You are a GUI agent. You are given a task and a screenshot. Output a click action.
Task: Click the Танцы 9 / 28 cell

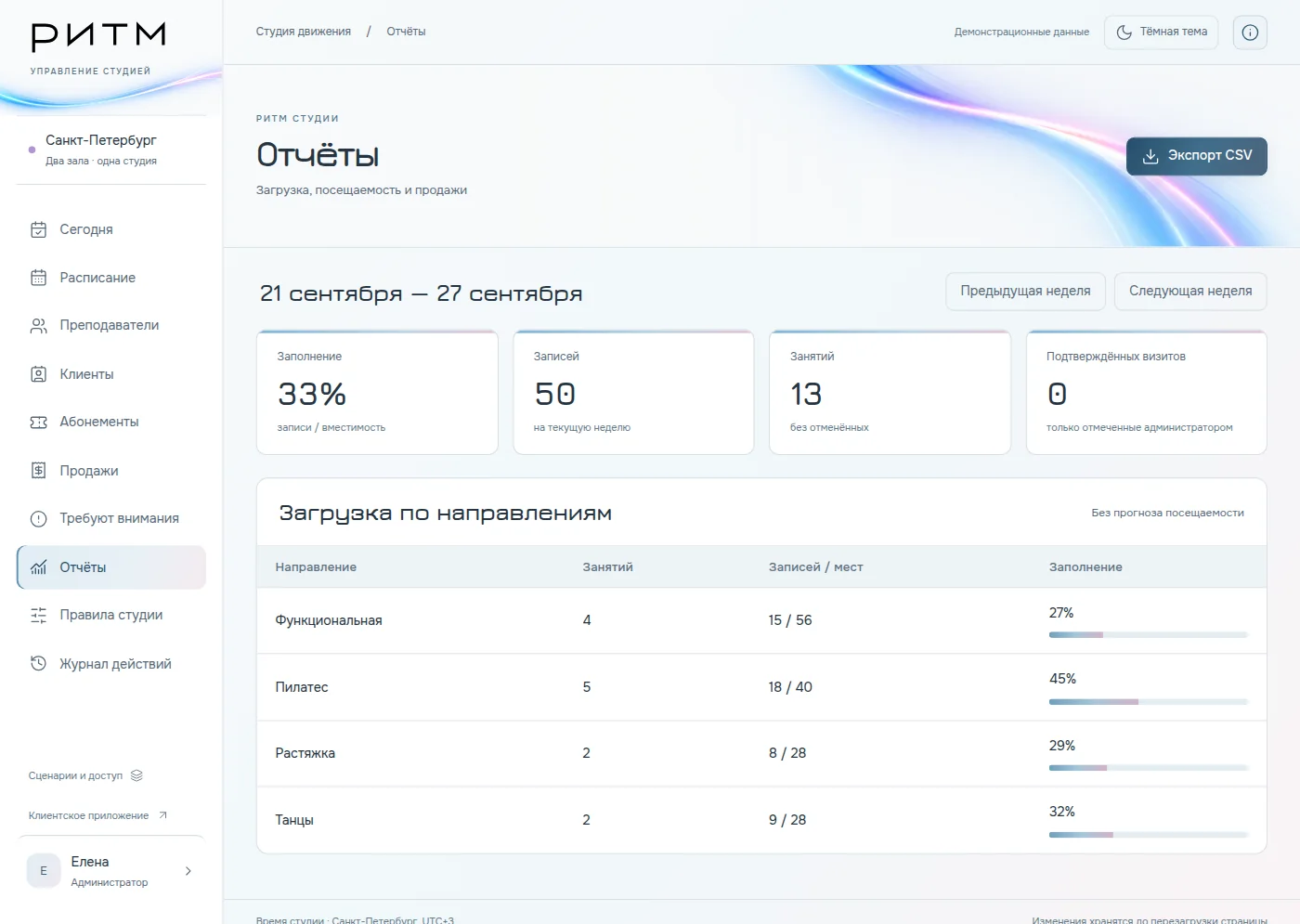pyautogui.click(x=787, y=820)
